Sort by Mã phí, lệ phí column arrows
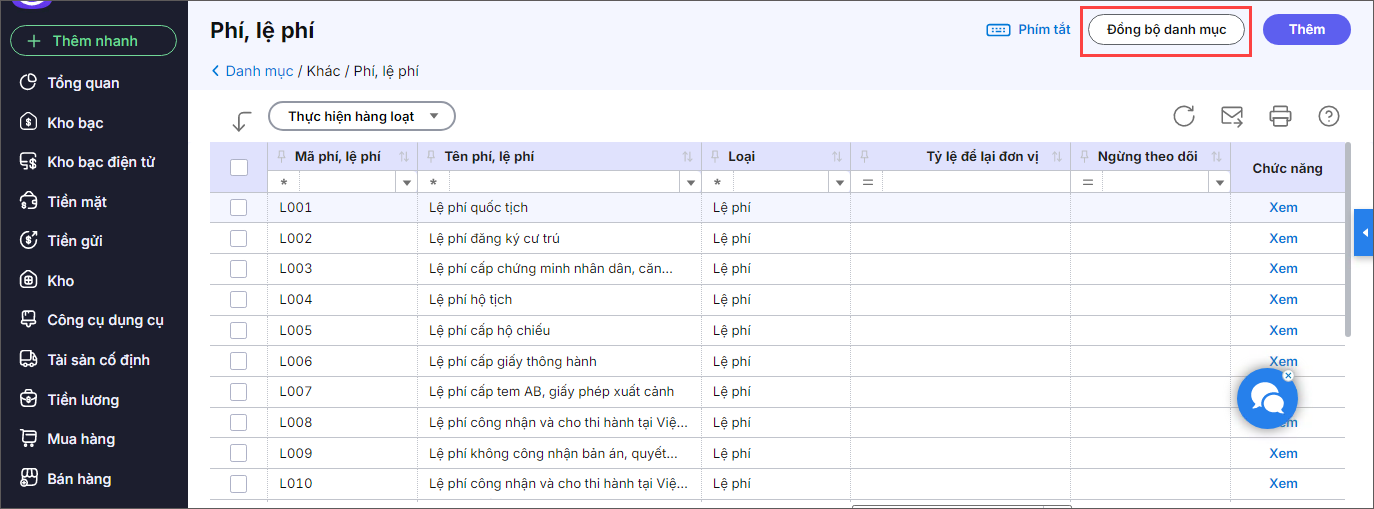 click(404, 157)
